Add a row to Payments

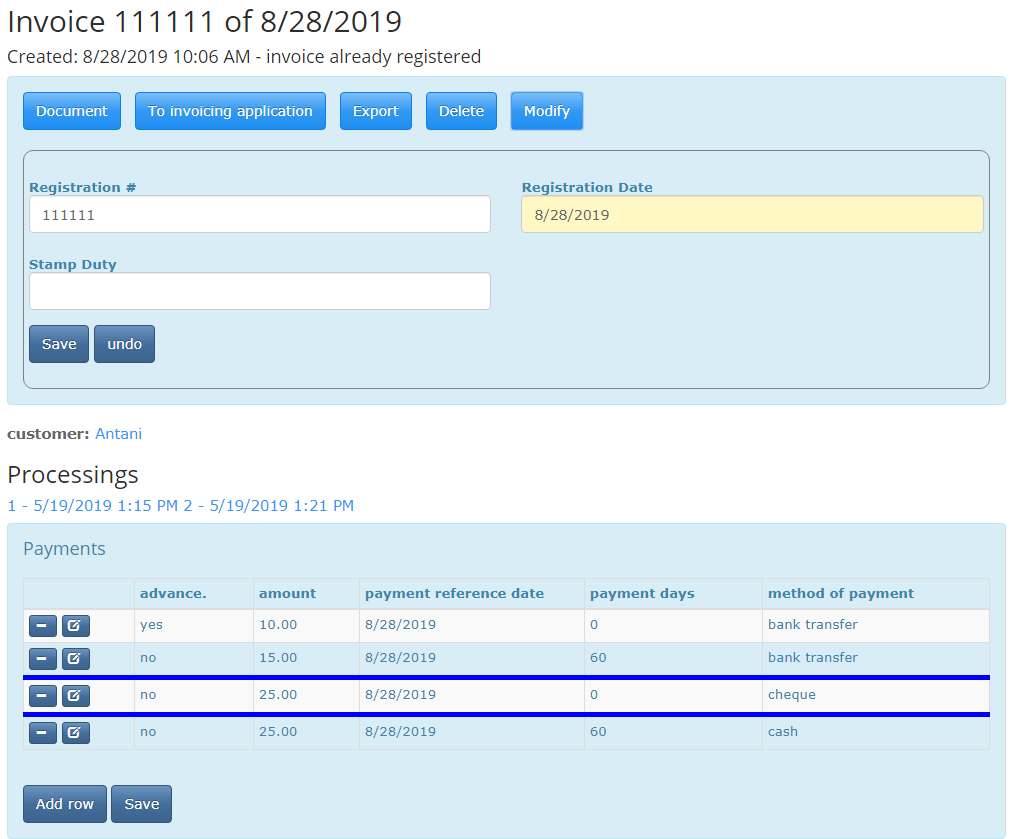point(65,804)
